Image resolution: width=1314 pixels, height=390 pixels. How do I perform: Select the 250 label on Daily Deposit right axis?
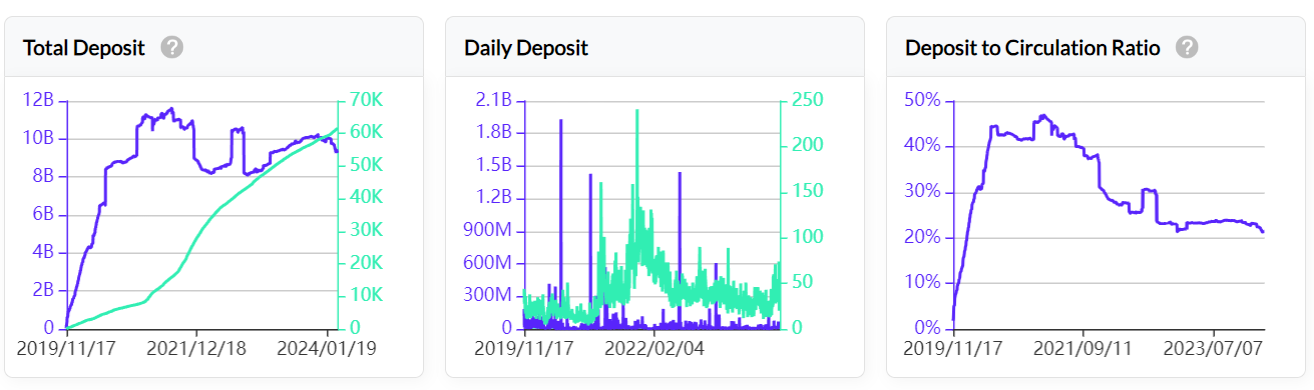pos(808,100)
